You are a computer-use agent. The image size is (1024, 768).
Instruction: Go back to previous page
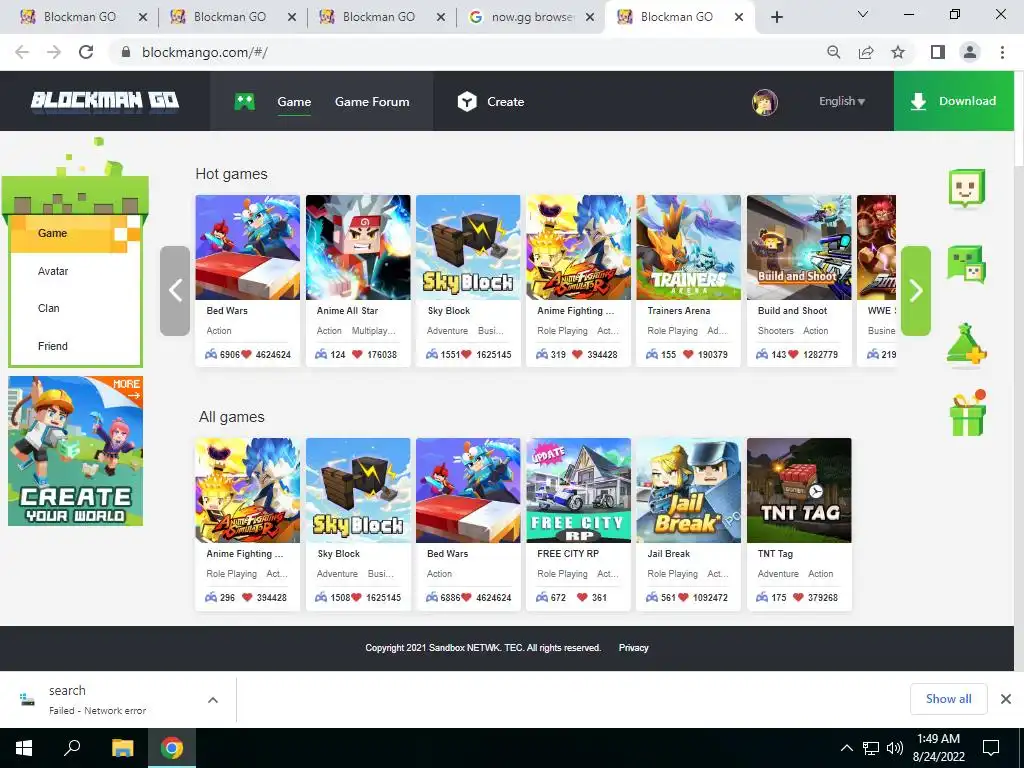(x=22, y=52)
